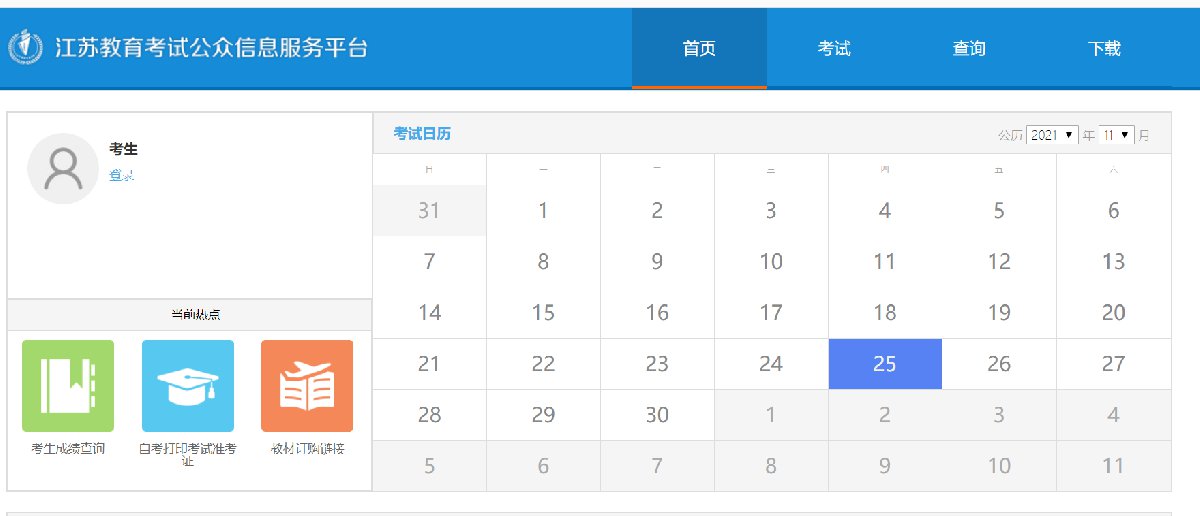Click the 登录 login link under 考生
1200x516 pixels.
pyautogui.click(x=122, y=176)
